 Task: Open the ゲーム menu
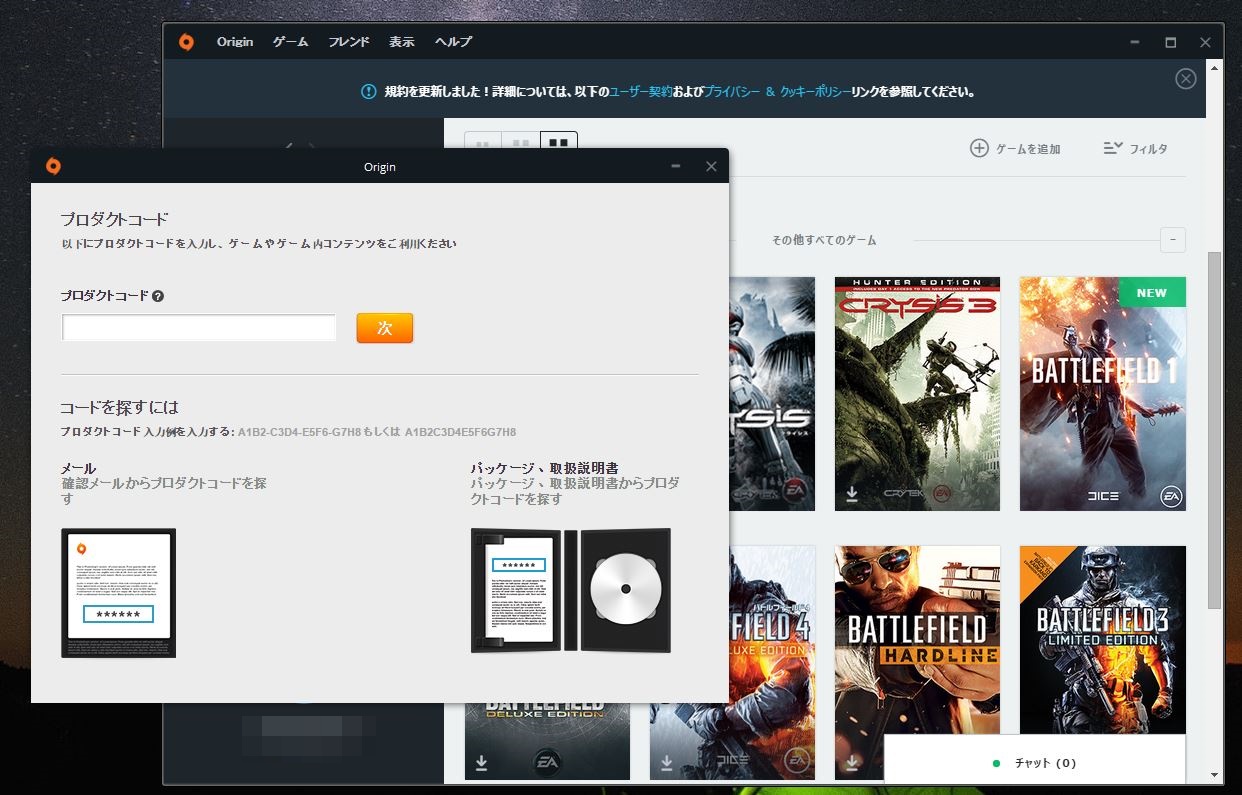click(x=291, y=42)
